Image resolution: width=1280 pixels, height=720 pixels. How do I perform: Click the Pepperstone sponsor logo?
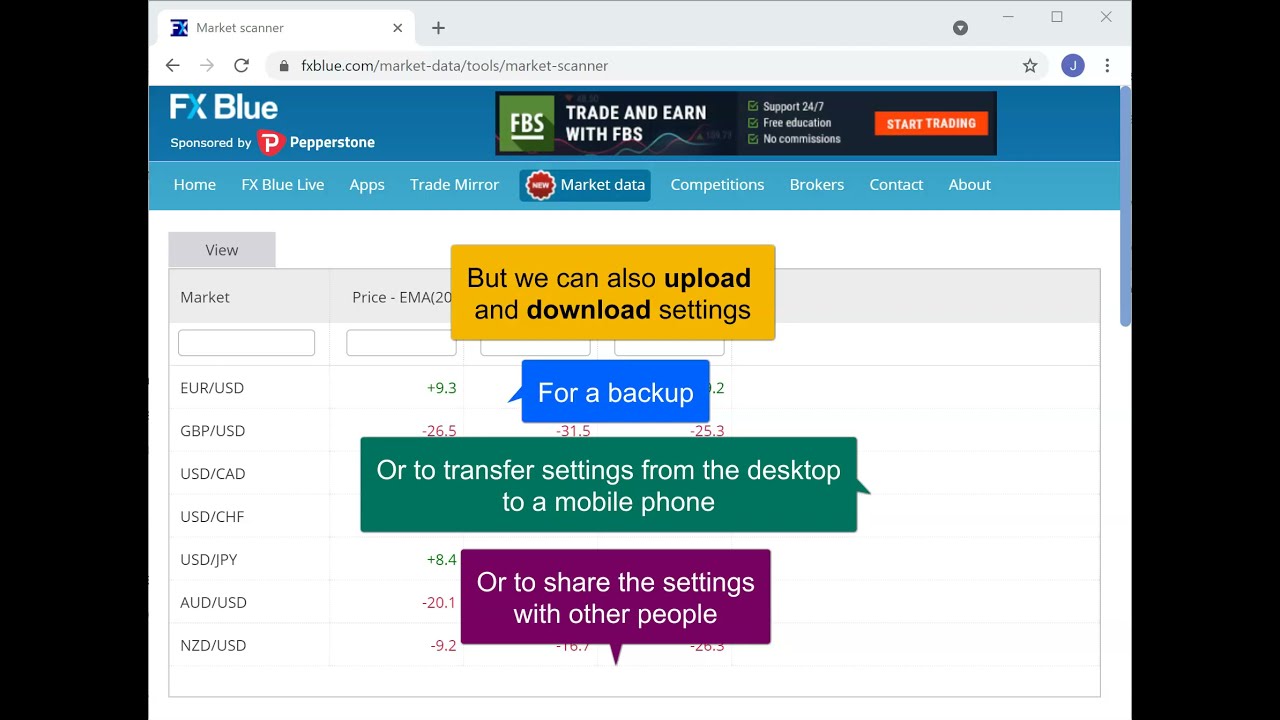coord(316,143)
